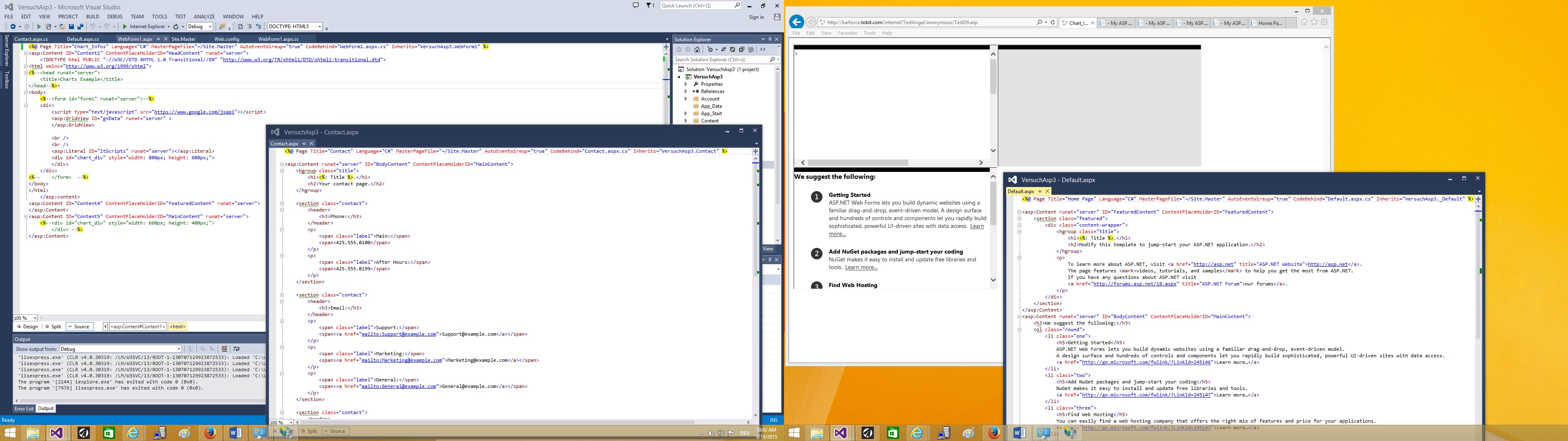1568x441 pixels.
Task: Click Sign in link in Visual Studio
Action: coord(757,17)
